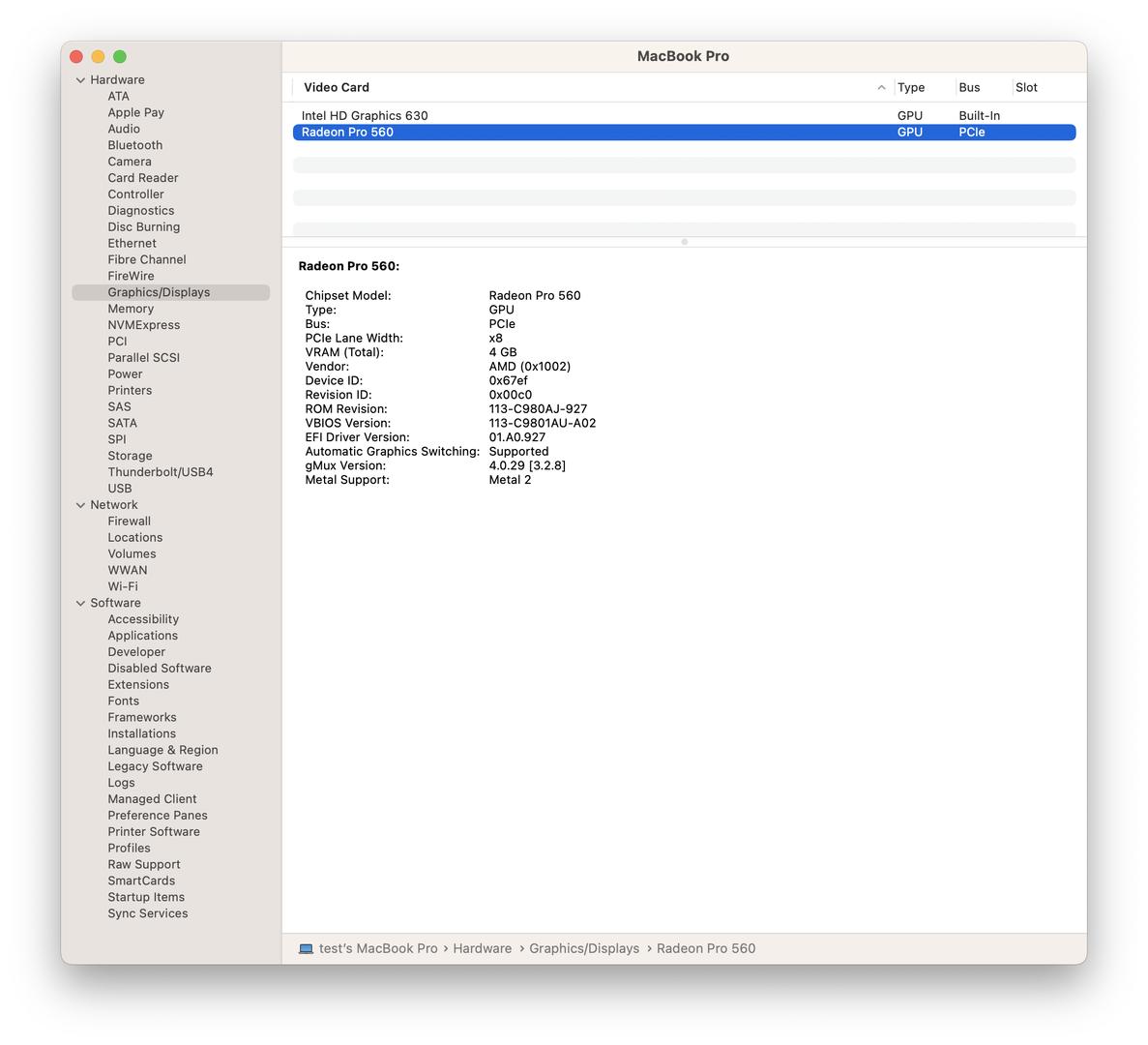Click the VRAM value 4 GB
1148x1045 pixels.
[x=503, y=352]
